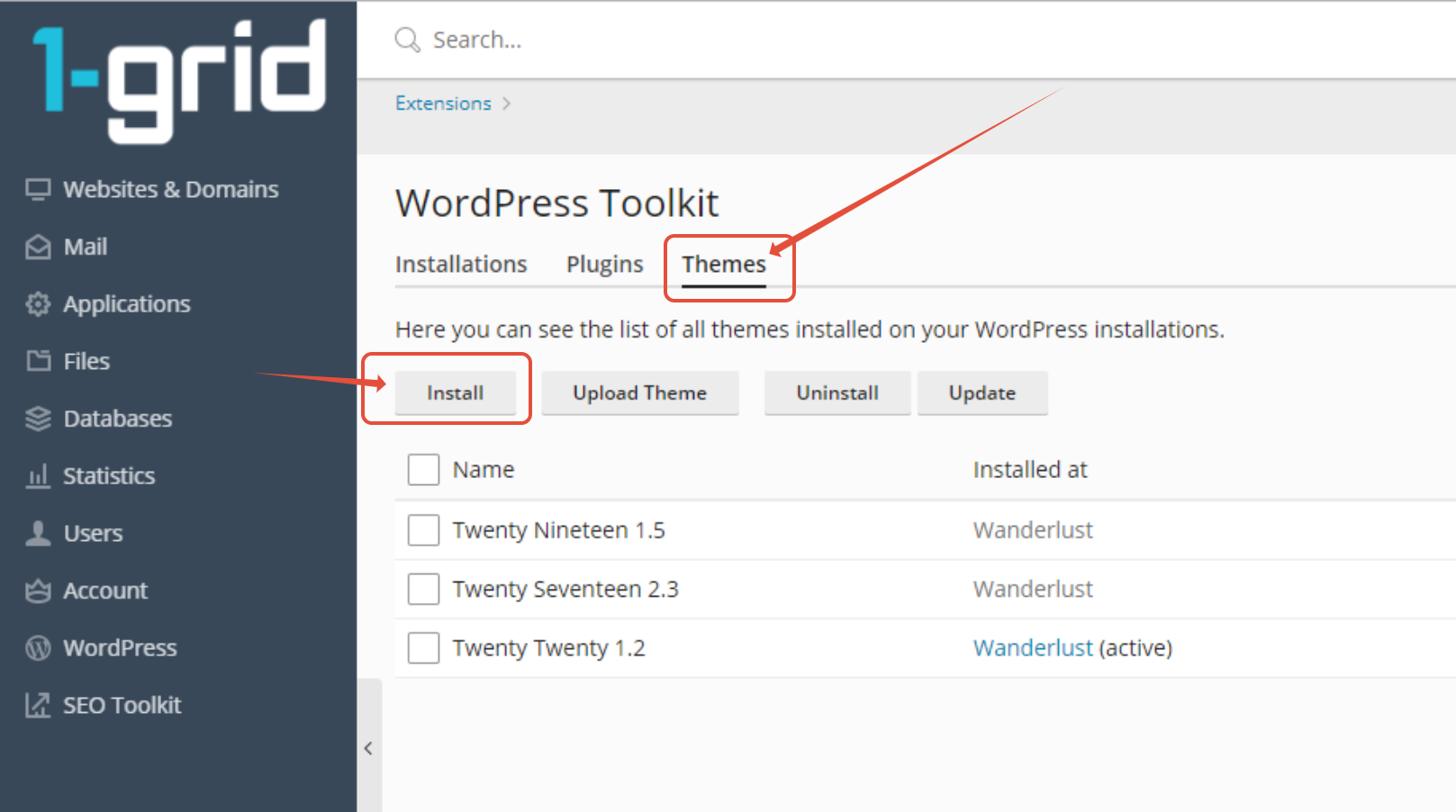Click the WordPress Toolkit heading
This screenshot has width=1456, height=812.
click(556, 203)
